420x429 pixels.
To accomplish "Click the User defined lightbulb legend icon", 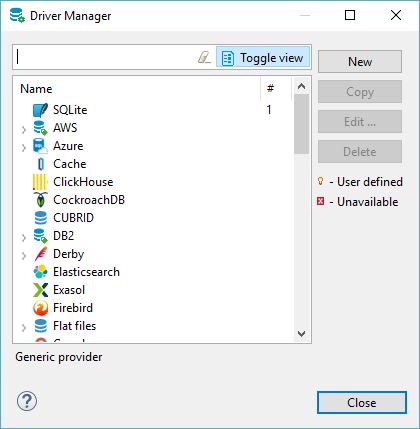I will (x=320, y=181).
